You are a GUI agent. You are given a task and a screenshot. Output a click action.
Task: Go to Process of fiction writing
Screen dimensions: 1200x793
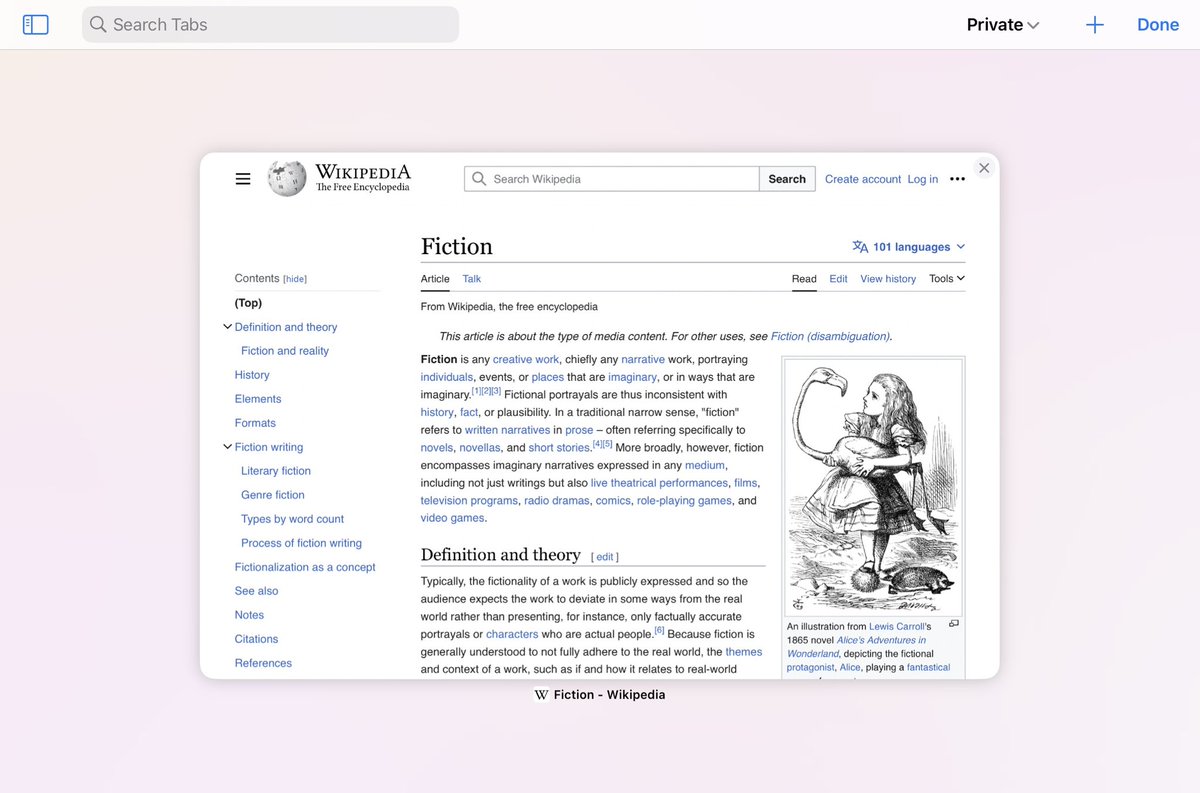point(301,543)
